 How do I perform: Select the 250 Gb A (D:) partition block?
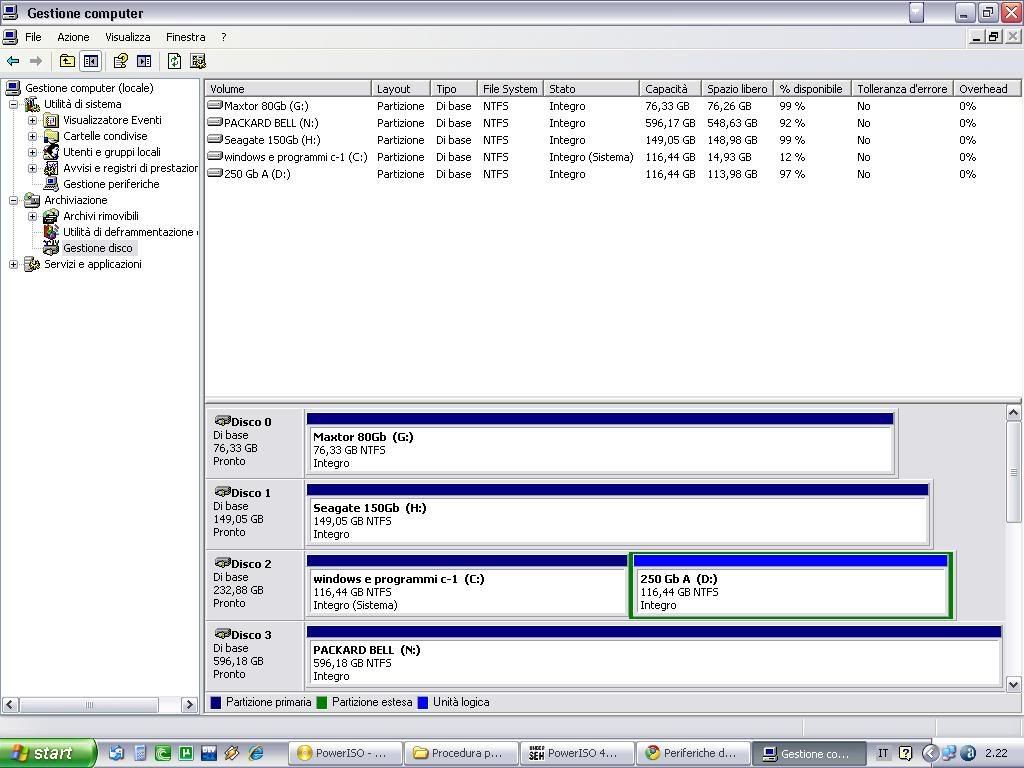click(x=790, y=591)
